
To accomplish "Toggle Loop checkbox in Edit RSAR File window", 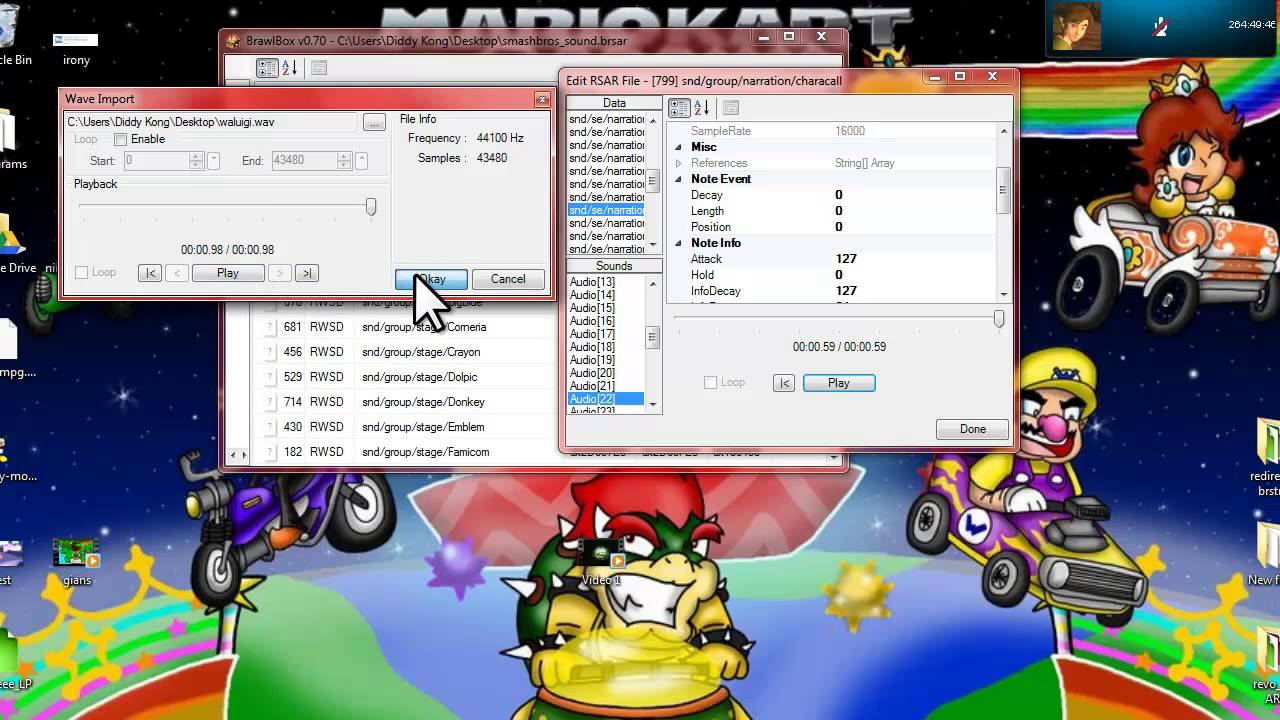I will (x=710, y=382).
